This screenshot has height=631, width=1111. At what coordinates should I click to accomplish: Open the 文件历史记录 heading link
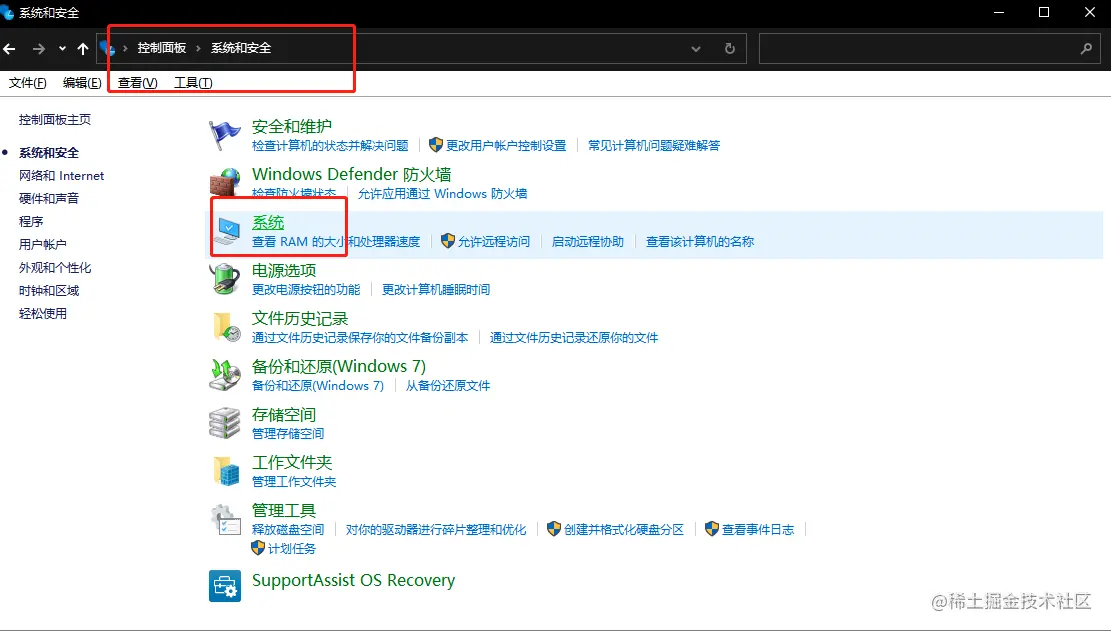pos(300,319)
